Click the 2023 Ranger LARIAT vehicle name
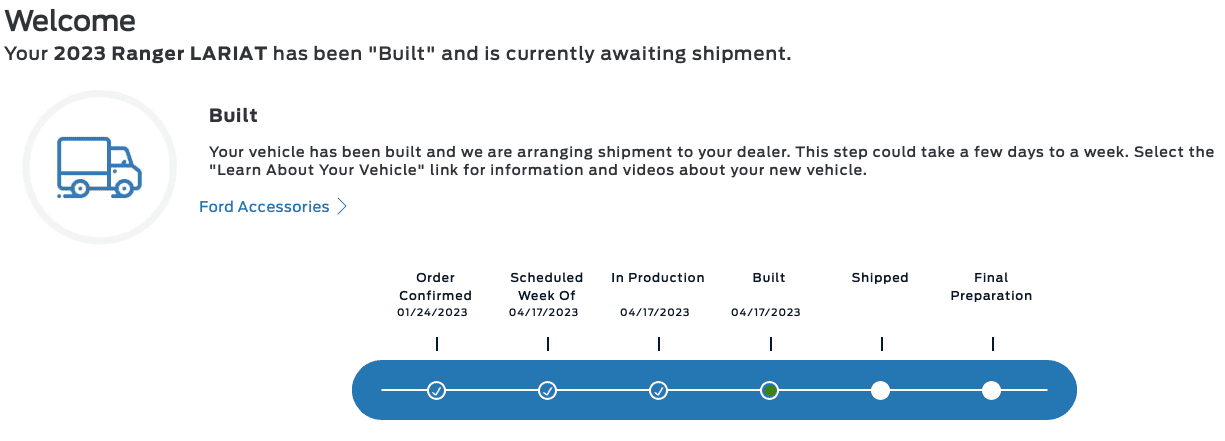This screenshot has width=1225, height=441. (161, 53)
